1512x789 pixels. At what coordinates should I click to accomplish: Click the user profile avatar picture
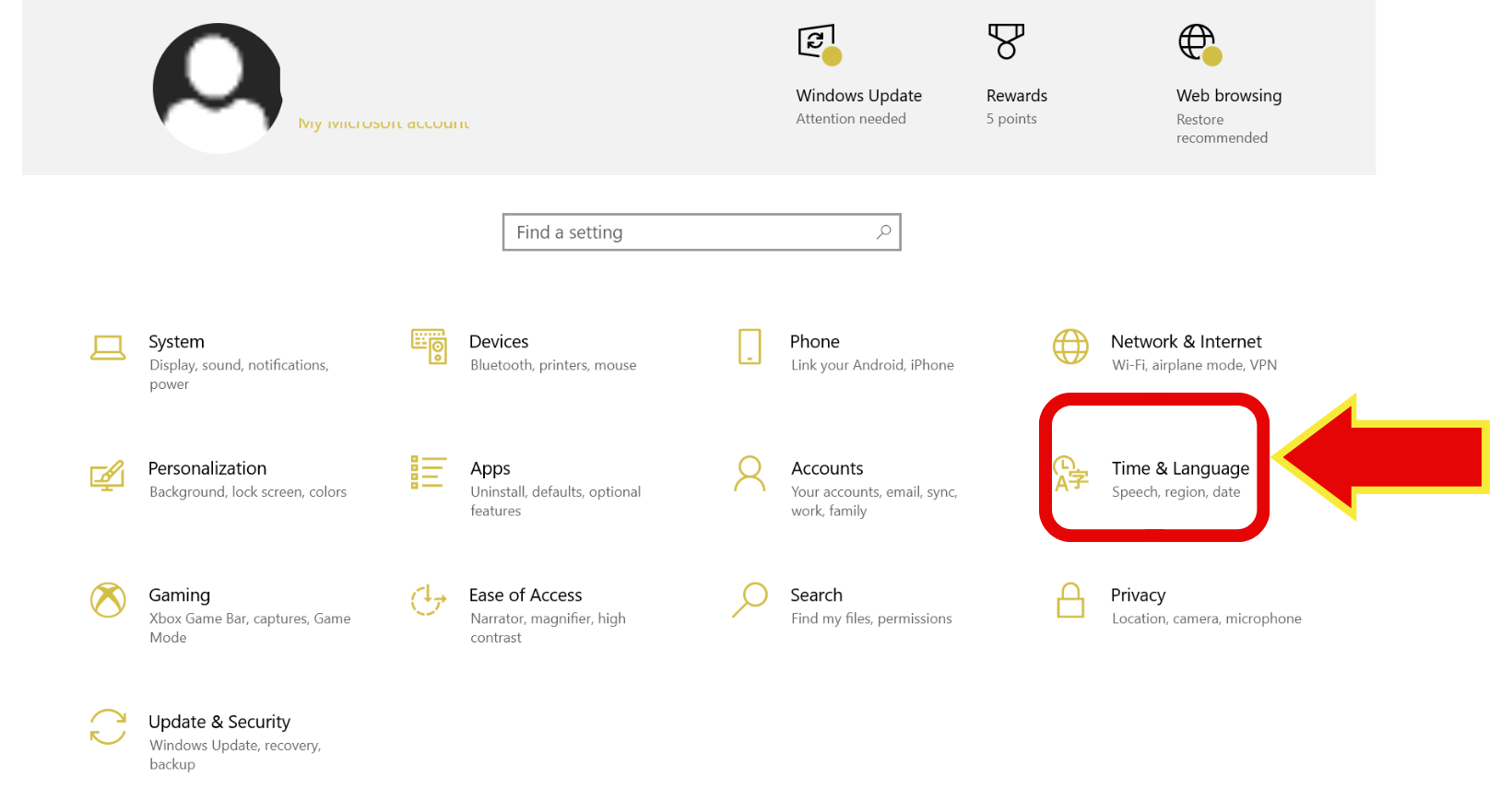pos(218,88)
